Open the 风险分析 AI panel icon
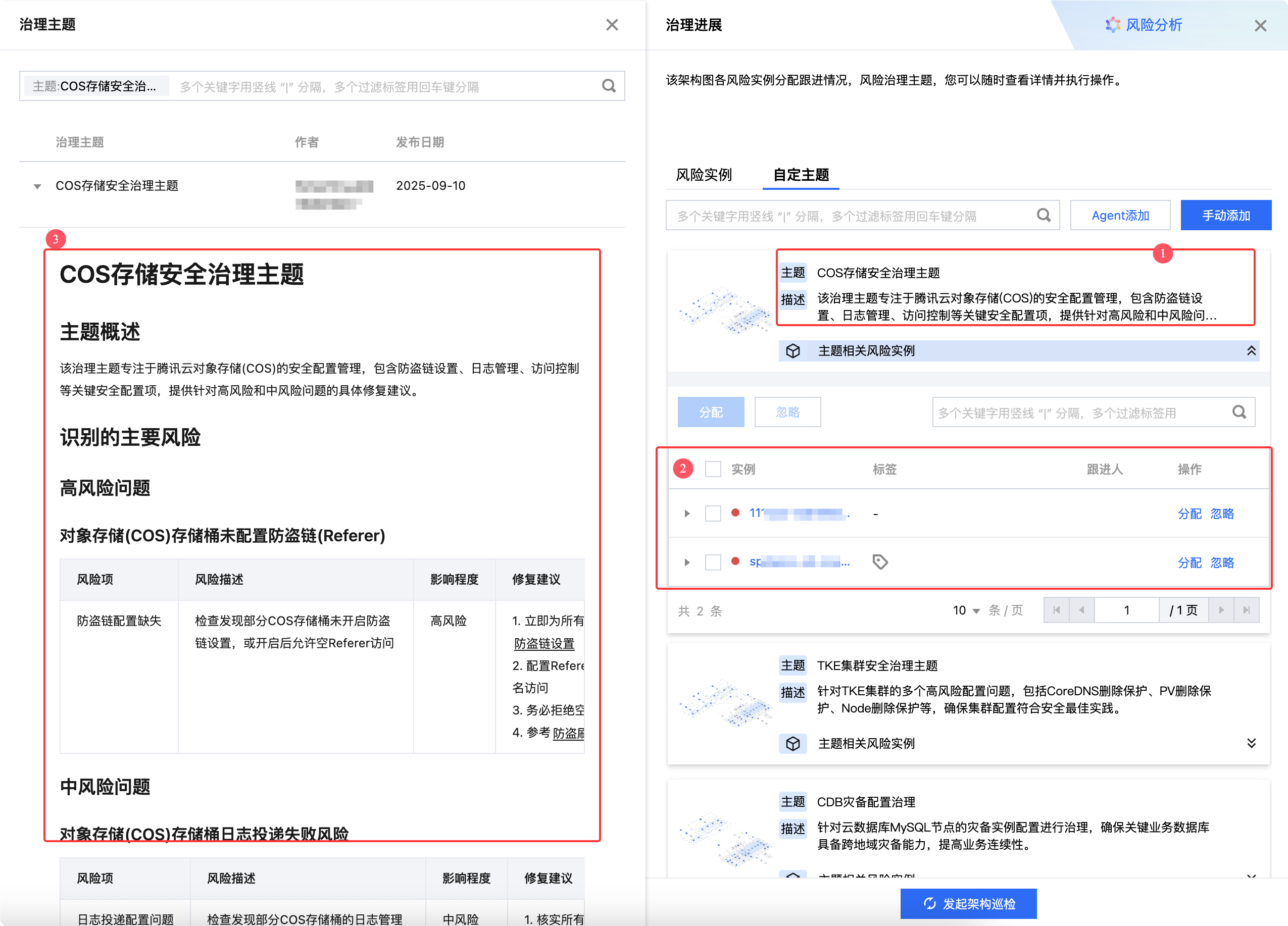This screenshot has height=926, width=1288. 1113,25
